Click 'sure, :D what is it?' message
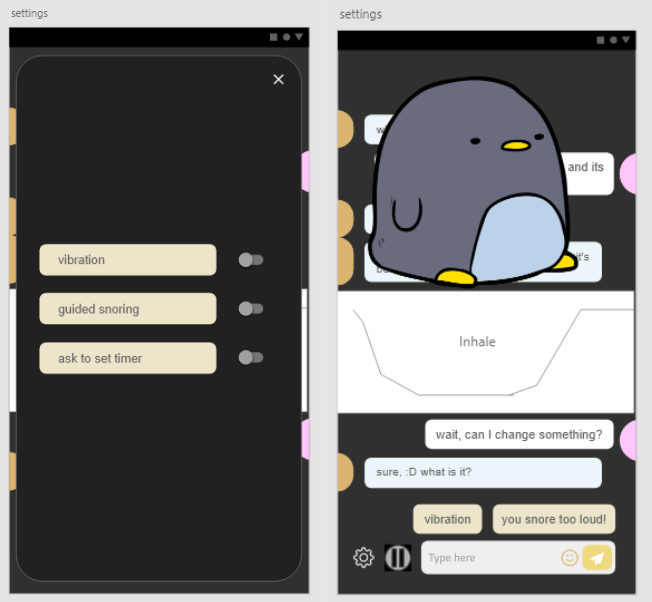 [483, 473]
